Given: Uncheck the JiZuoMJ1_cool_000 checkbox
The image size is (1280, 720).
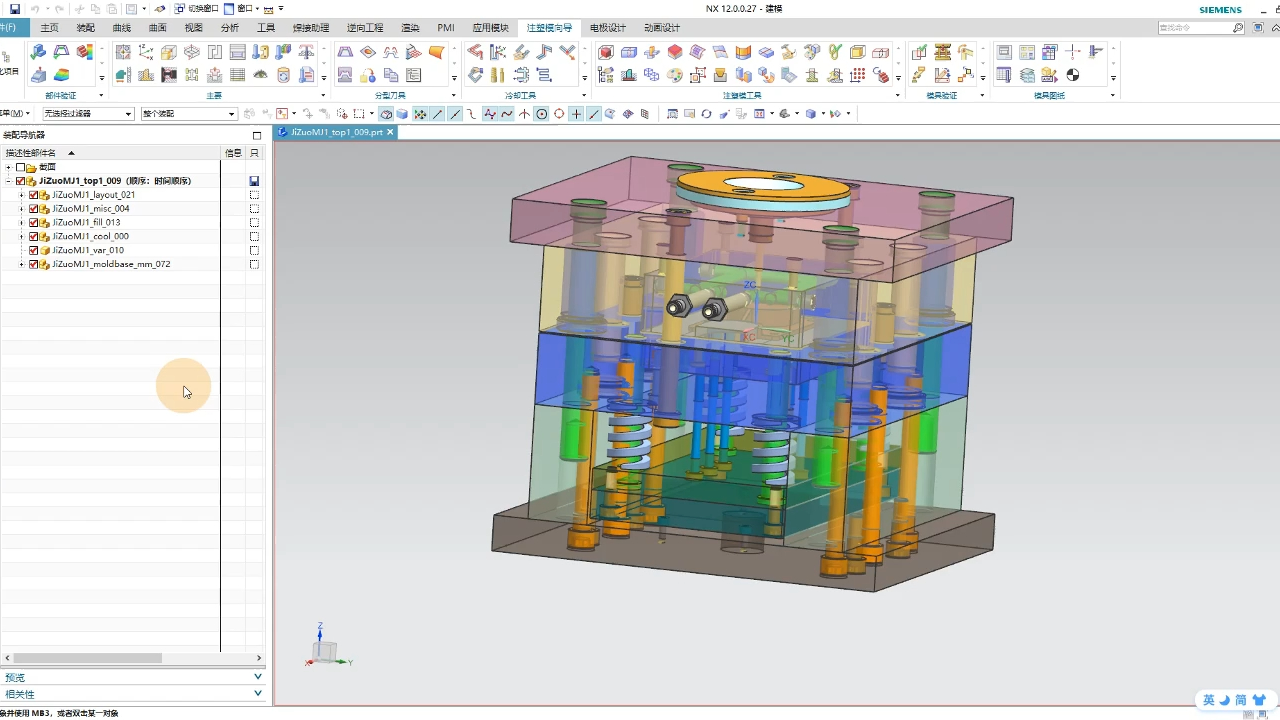Looking at the screenshot, I should coord(33,237).
